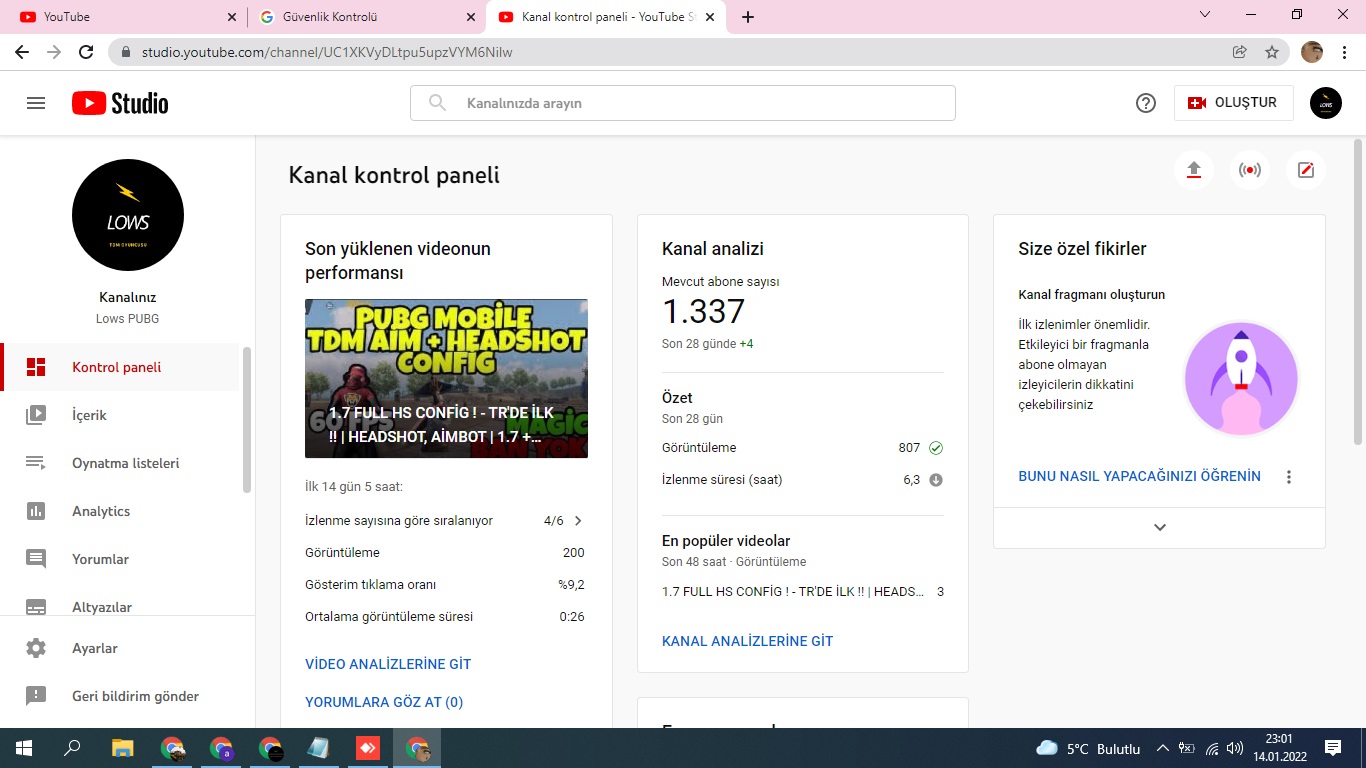Click the OLUŞTUR create button
The width and height of the screenshot is (1366, 768).
click(x=1233, y=103)
